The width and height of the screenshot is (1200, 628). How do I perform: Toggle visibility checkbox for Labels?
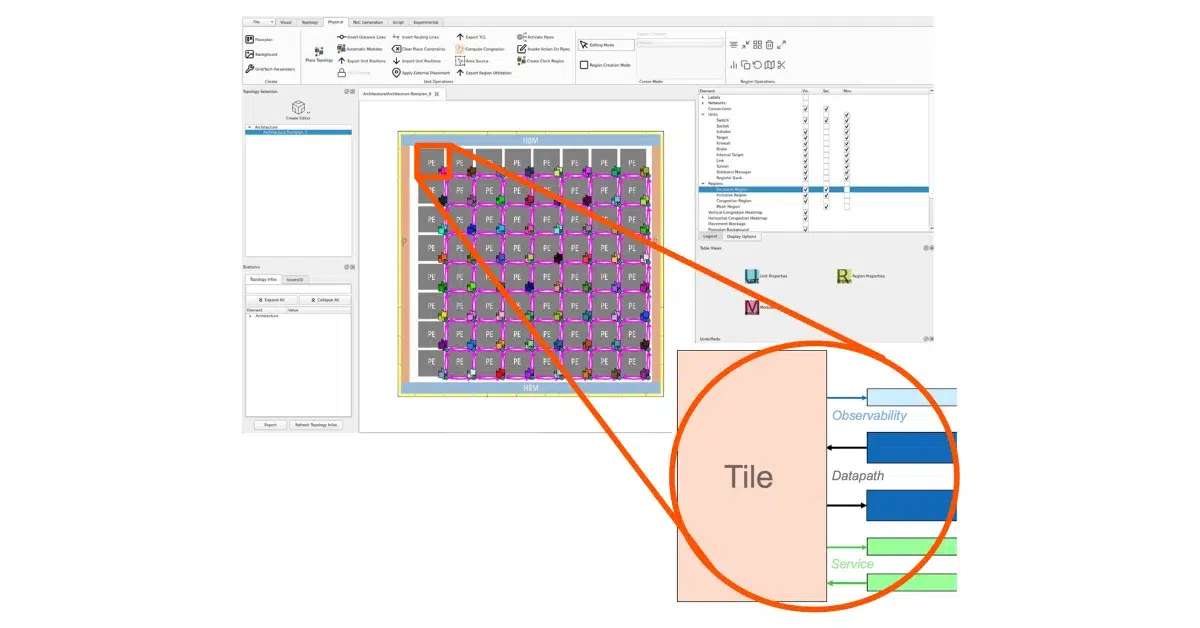pos(806,97)
